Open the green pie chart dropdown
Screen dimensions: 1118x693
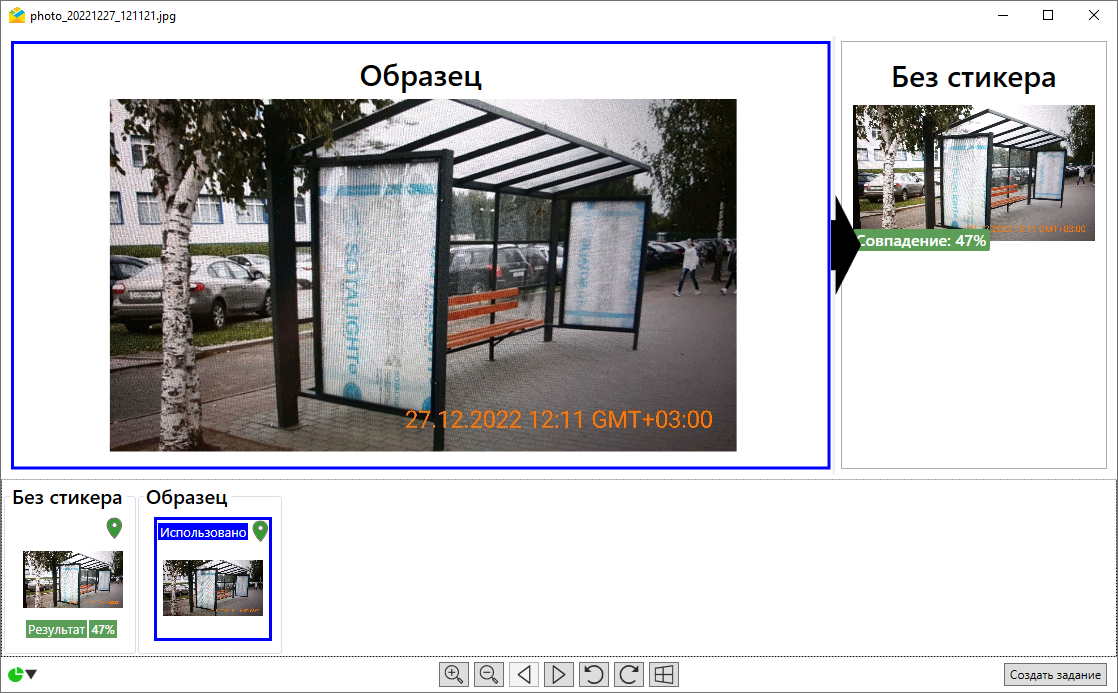click(x=22, y=675)
